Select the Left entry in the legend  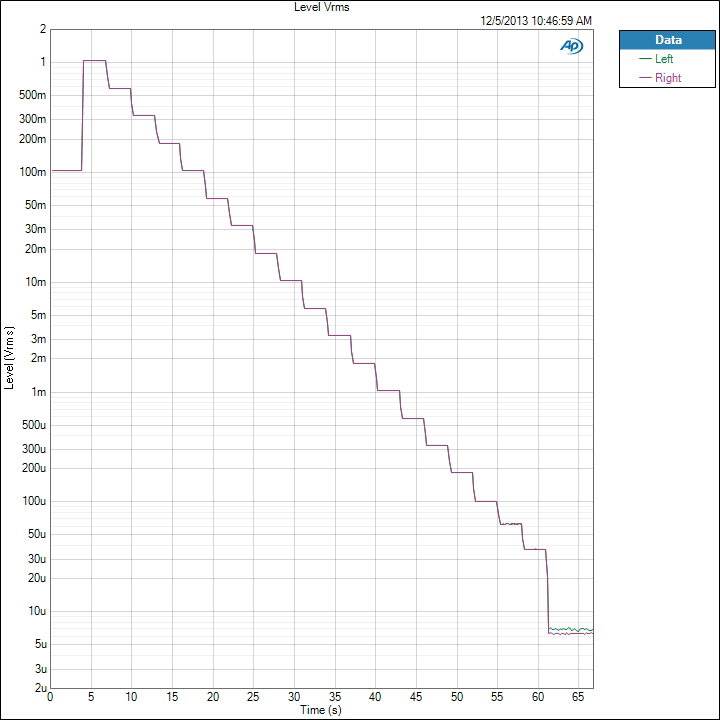click(664, 59)
